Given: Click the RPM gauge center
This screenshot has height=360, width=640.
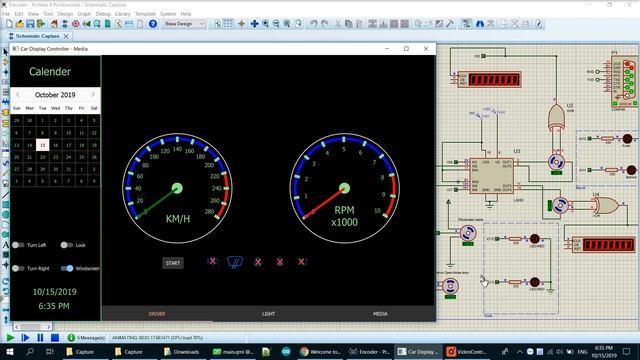Looking at the screenshot, I should click(344, 188).
